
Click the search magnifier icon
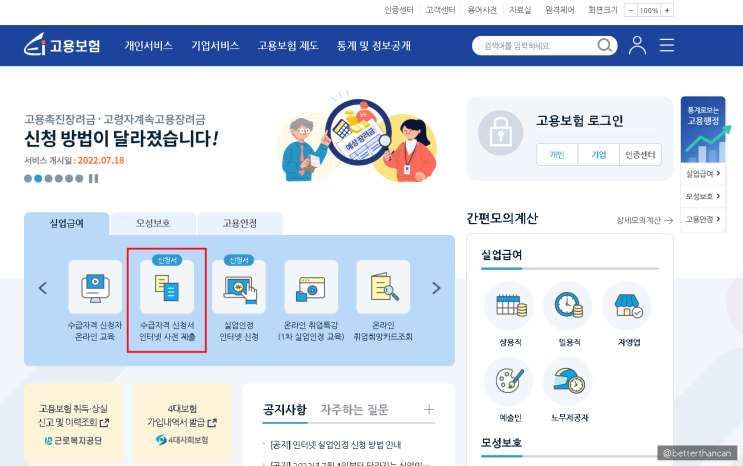(604, 46)
